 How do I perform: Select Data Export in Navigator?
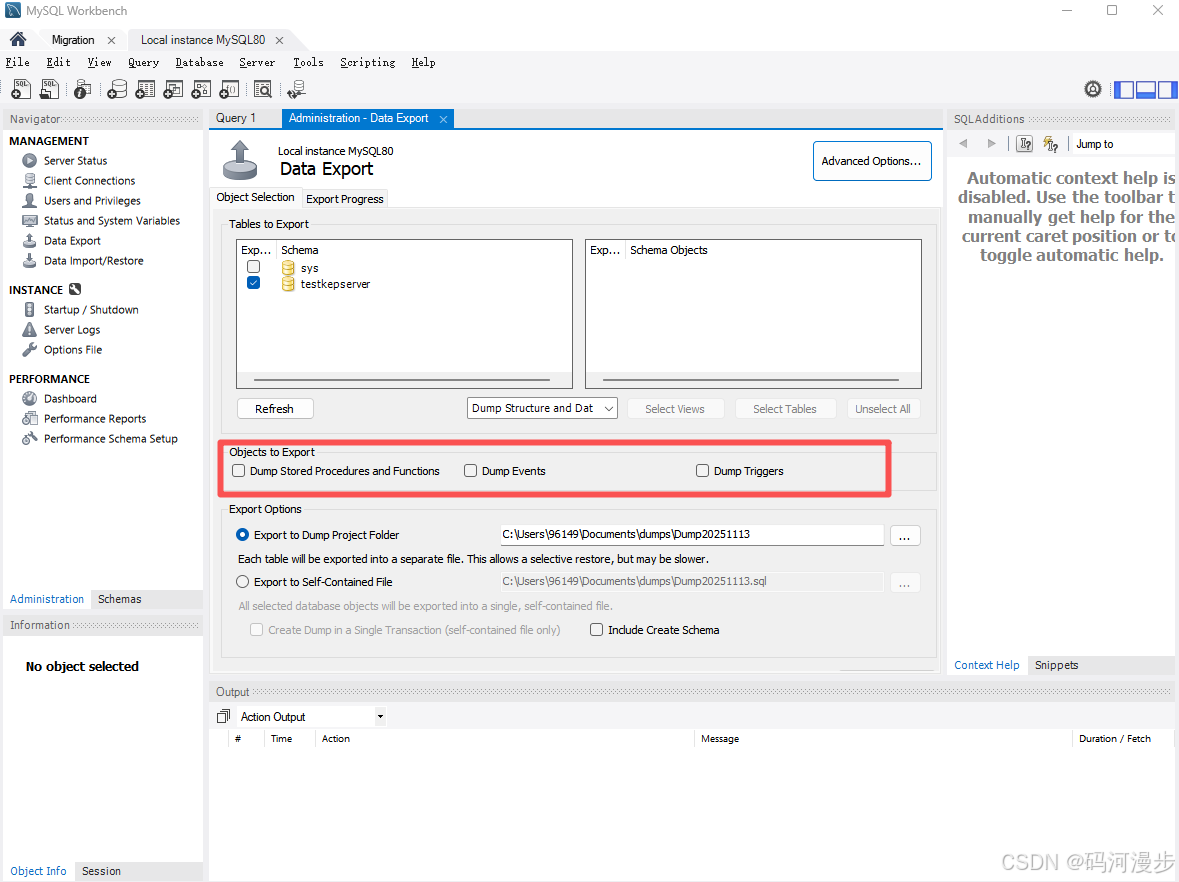(x=72, y=241)
